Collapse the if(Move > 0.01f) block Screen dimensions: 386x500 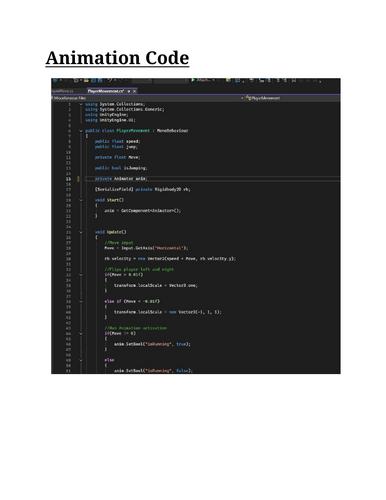[x=81, y=275]
